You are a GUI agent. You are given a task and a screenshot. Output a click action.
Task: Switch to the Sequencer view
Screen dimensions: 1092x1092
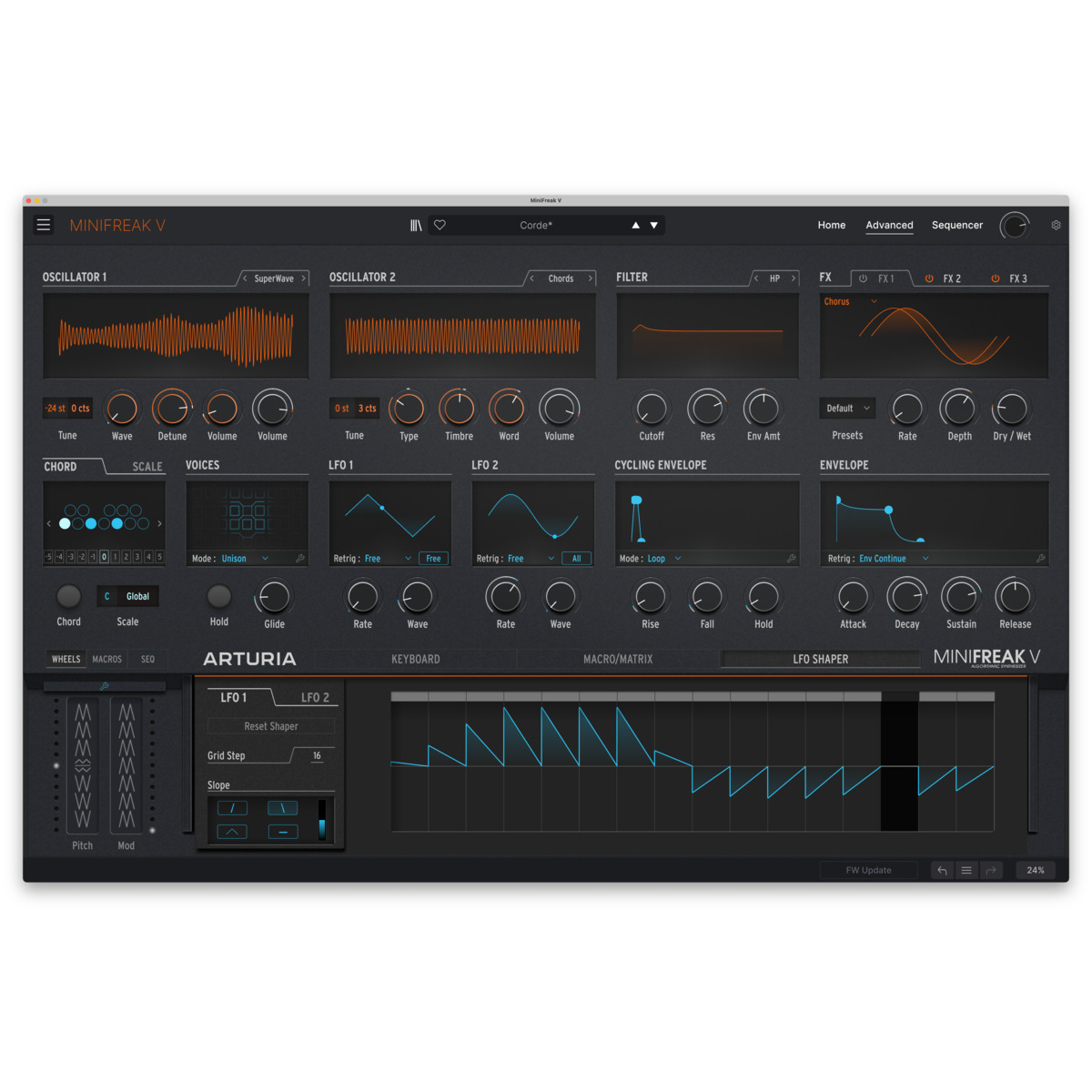tap(957, 225)
